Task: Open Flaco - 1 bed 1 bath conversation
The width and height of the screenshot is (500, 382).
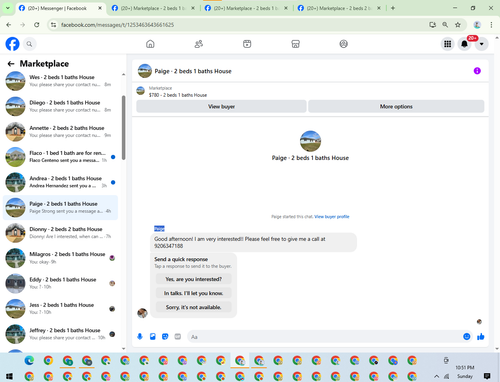Action: tap(60, 157)
